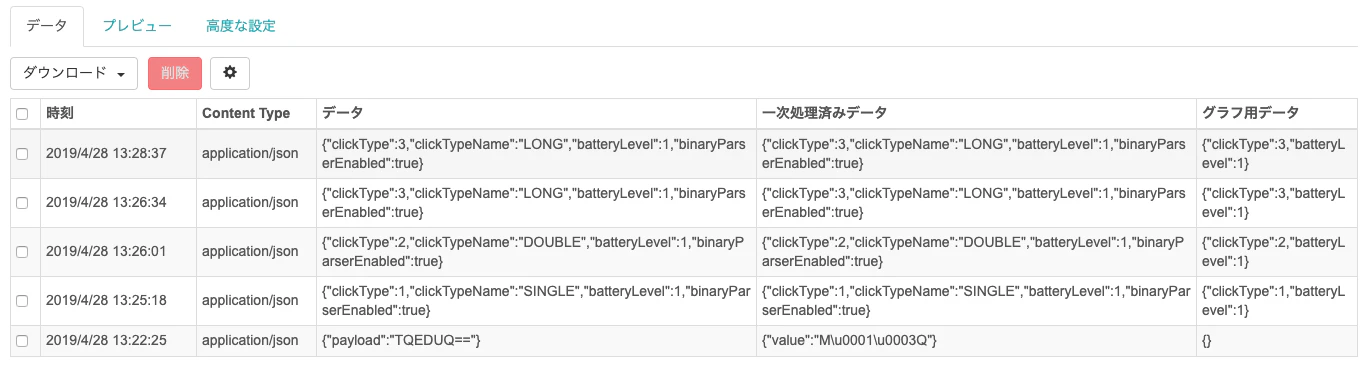Click the red 削除 button
This screenshot has height=374, width=1368.
click(175, 73)
